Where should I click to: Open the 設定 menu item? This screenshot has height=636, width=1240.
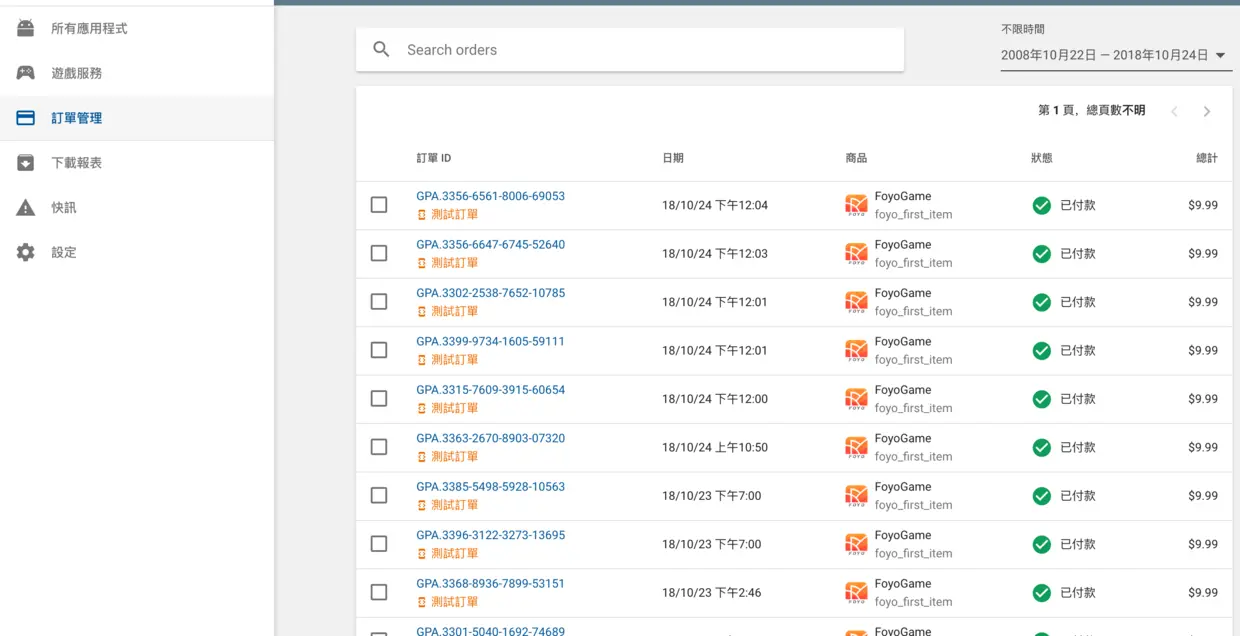point(64,252)
